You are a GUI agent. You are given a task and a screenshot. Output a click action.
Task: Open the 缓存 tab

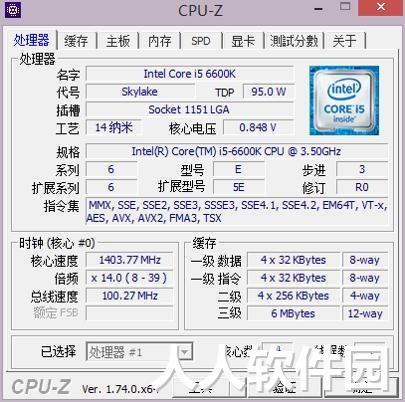(76, 41)
